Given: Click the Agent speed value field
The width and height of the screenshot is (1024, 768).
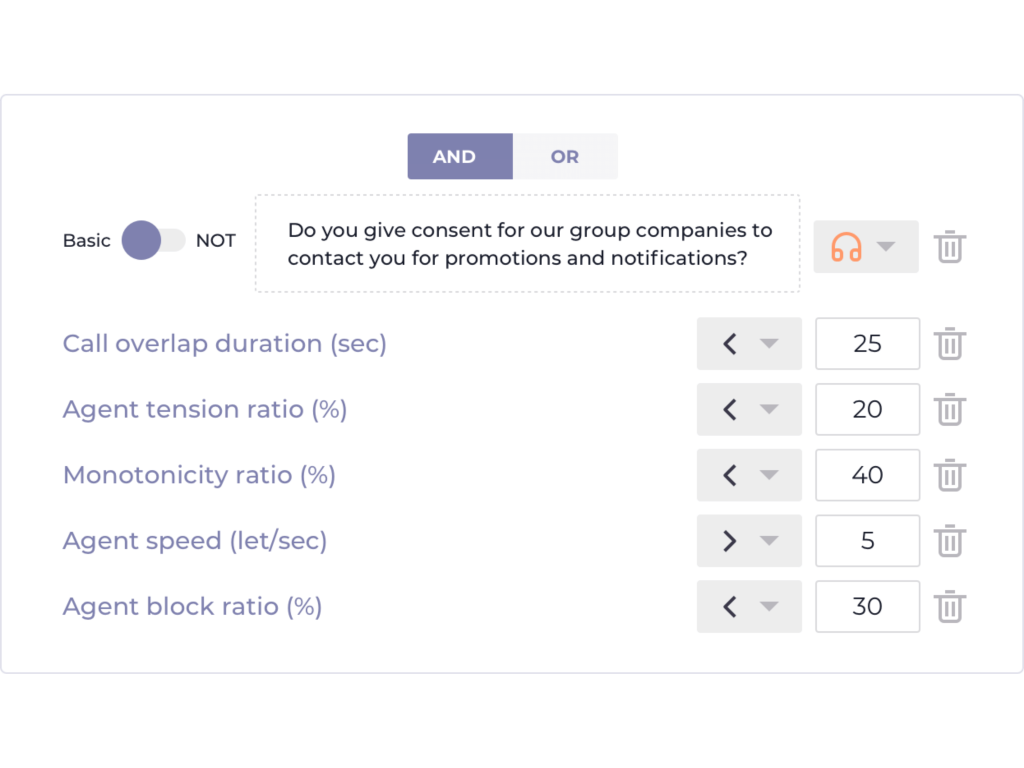Looking at the screenshot, I should coord(867,541).
